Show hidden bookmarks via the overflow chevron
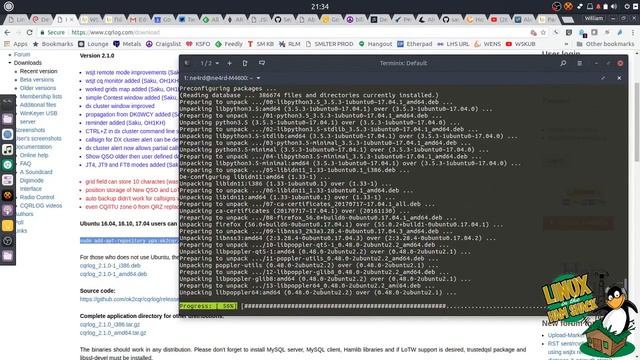 click(x=566, y=44)
